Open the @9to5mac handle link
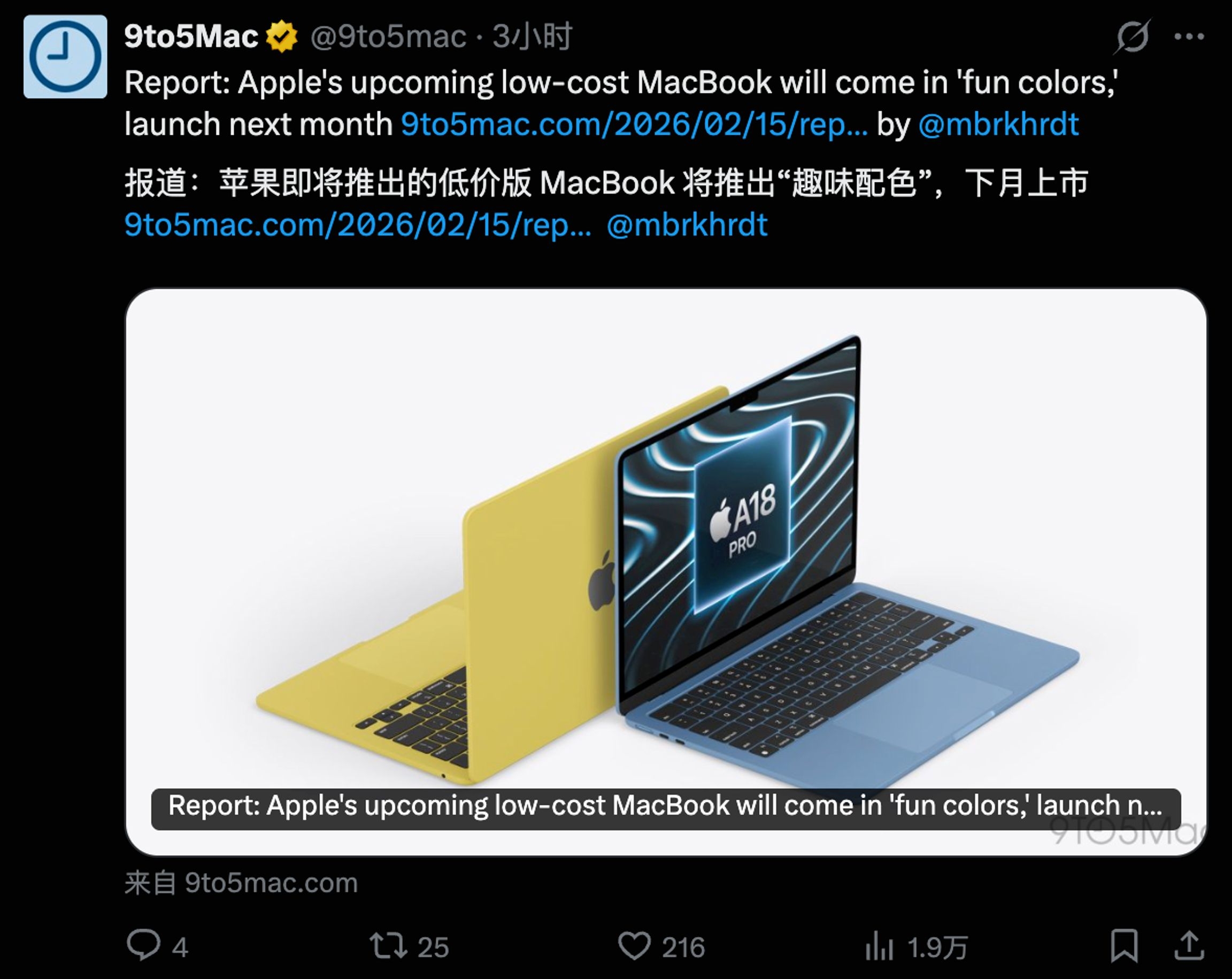The width and height of the screenshot is (1232, 979). tap(389, 37)
